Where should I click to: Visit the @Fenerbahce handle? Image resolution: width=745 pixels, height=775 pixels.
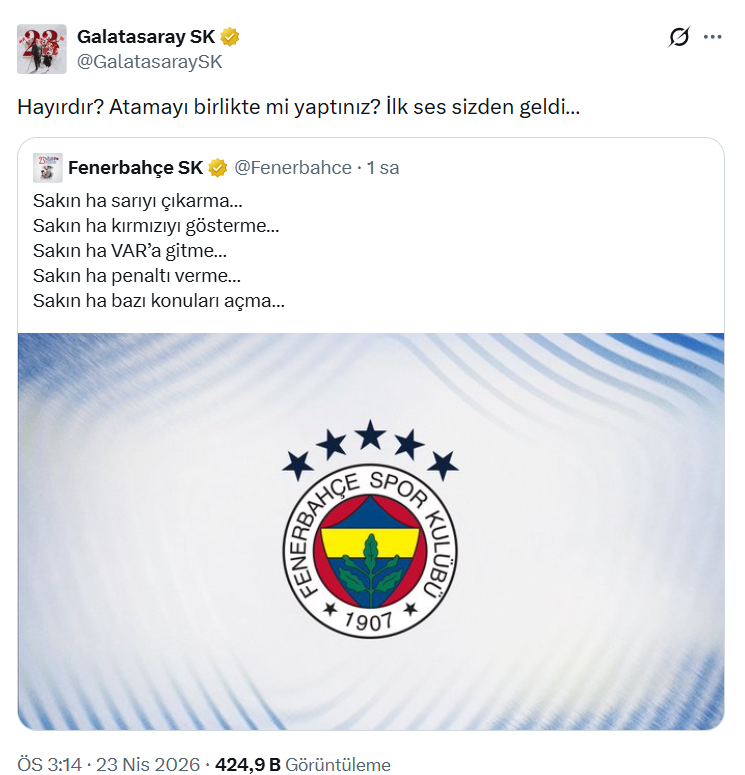pyautogui.click(x=293, y=168)
